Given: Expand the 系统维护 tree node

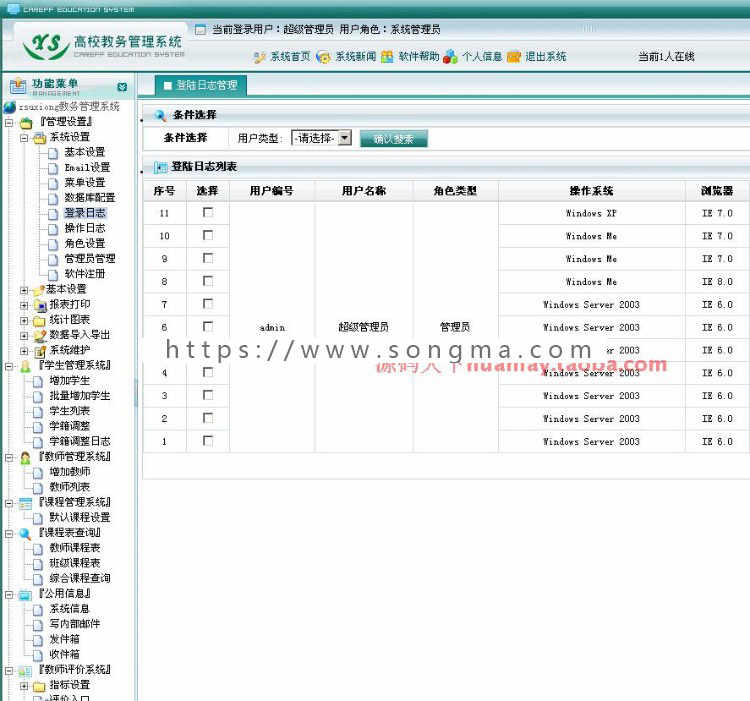Looking at the screenshot, I should pos(24,351).
